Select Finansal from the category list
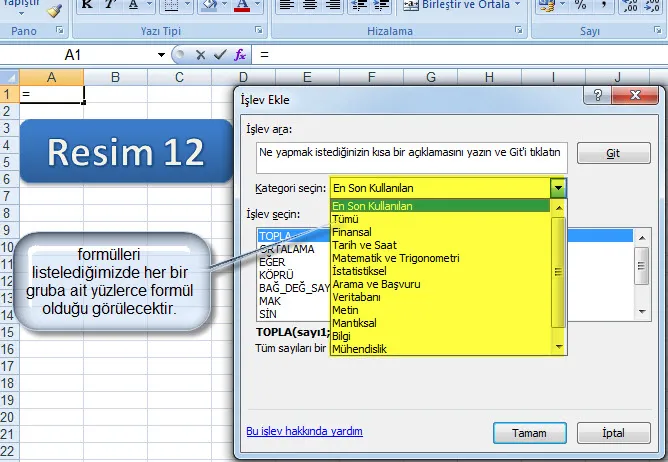This screenshot has height=462, width=668. 353,232
